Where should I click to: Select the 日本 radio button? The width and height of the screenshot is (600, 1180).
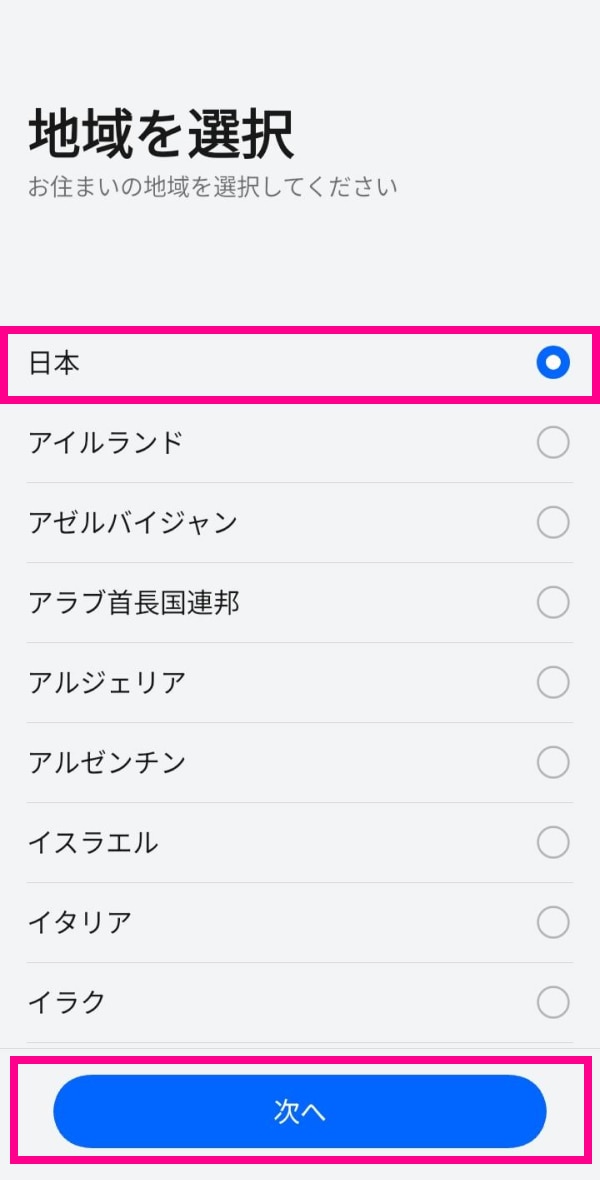coord(553,363)
